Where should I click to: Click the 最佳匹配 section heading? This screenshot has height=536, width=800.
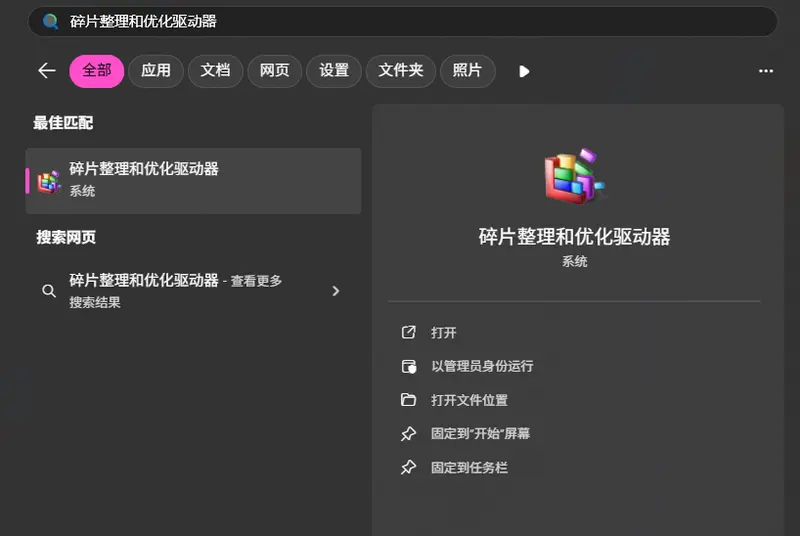63,123
